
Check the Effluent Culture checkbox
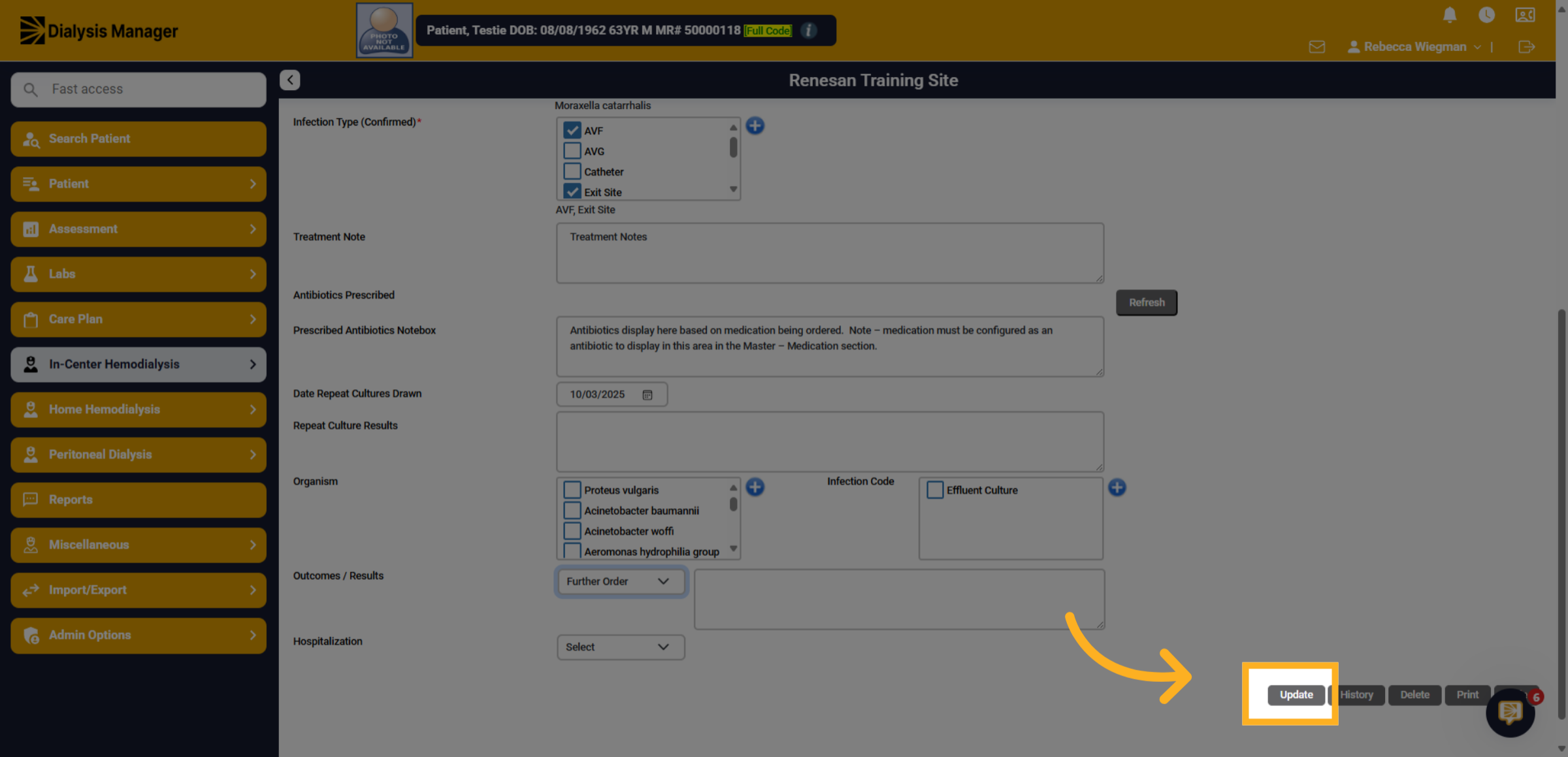click(935, 490)
